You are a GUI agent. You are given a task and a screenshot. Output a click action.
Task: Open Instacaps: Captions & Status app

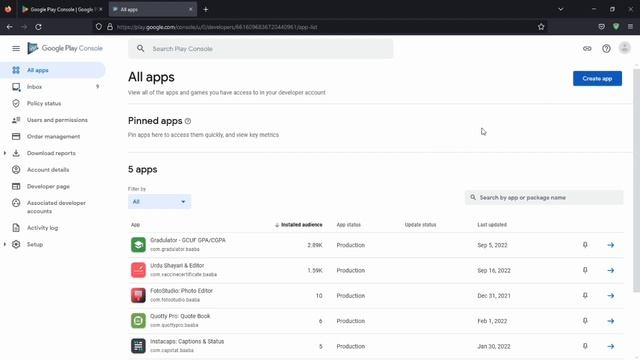(x=187, y=342)
